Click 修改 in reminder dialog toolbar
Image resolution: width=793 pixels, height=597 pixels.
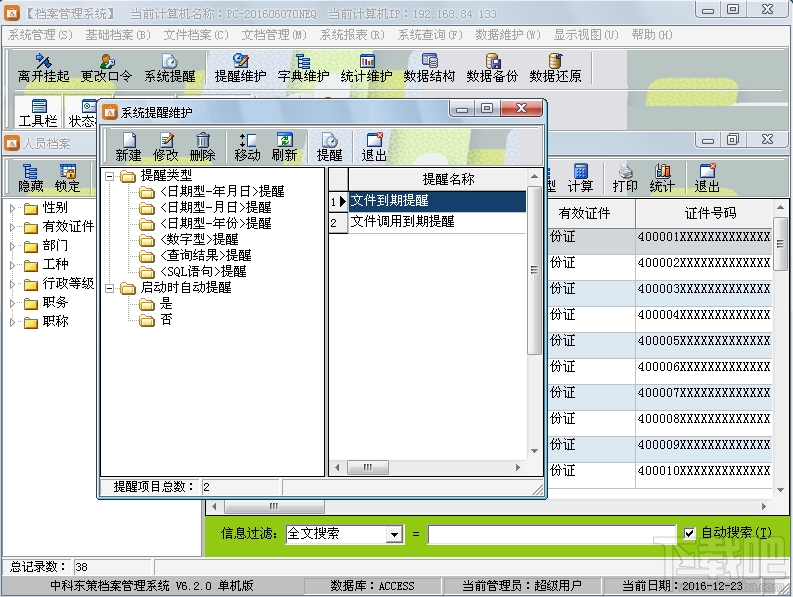165,147
